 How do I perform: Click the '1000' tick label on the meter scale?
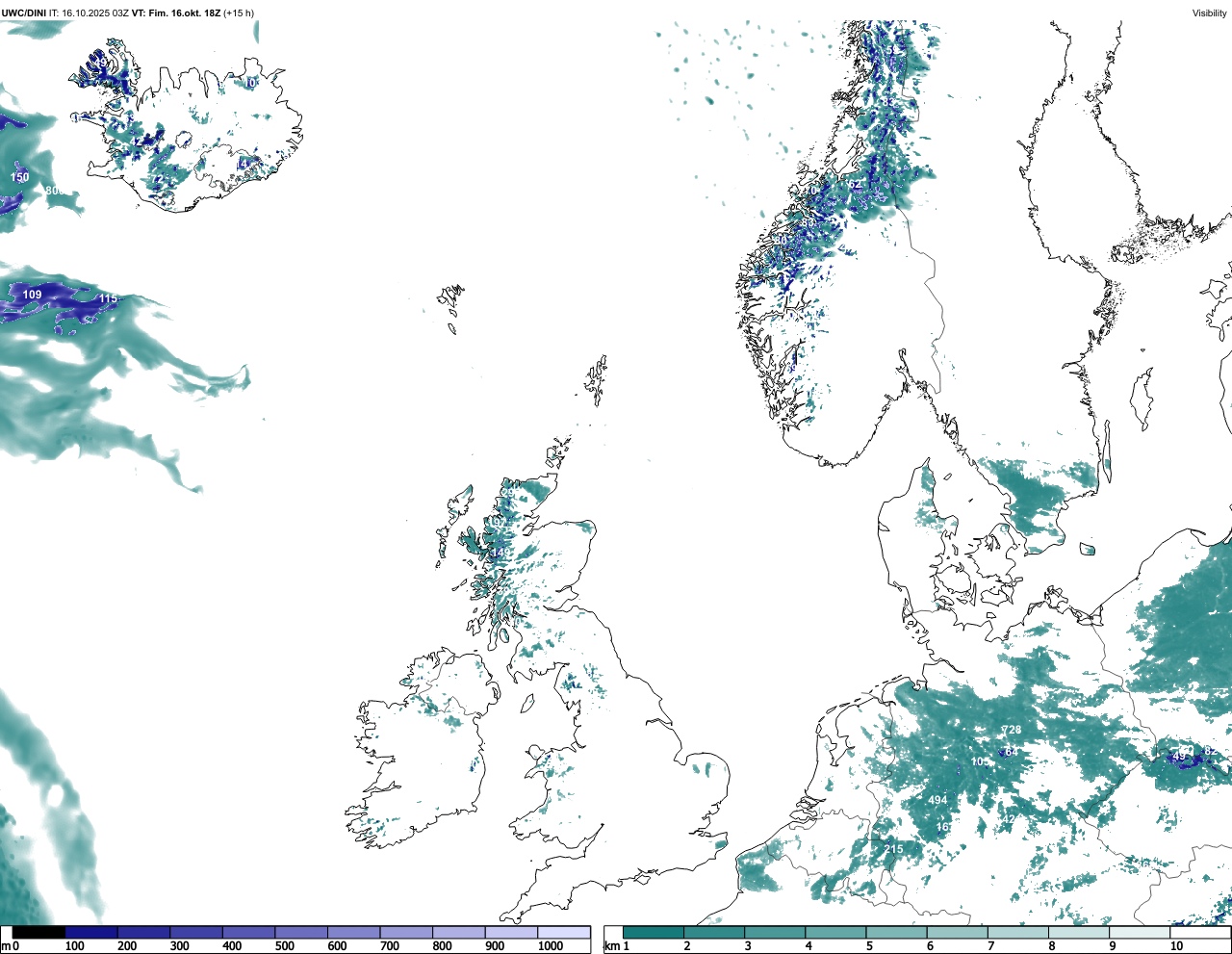(551, 946)
